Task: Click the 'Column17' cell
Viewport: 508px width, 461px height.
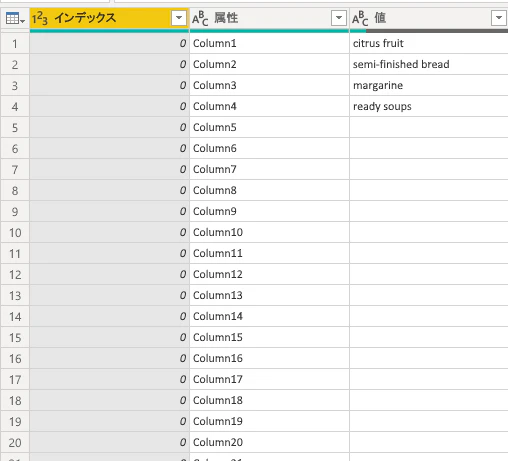Action: coord(269,379)
